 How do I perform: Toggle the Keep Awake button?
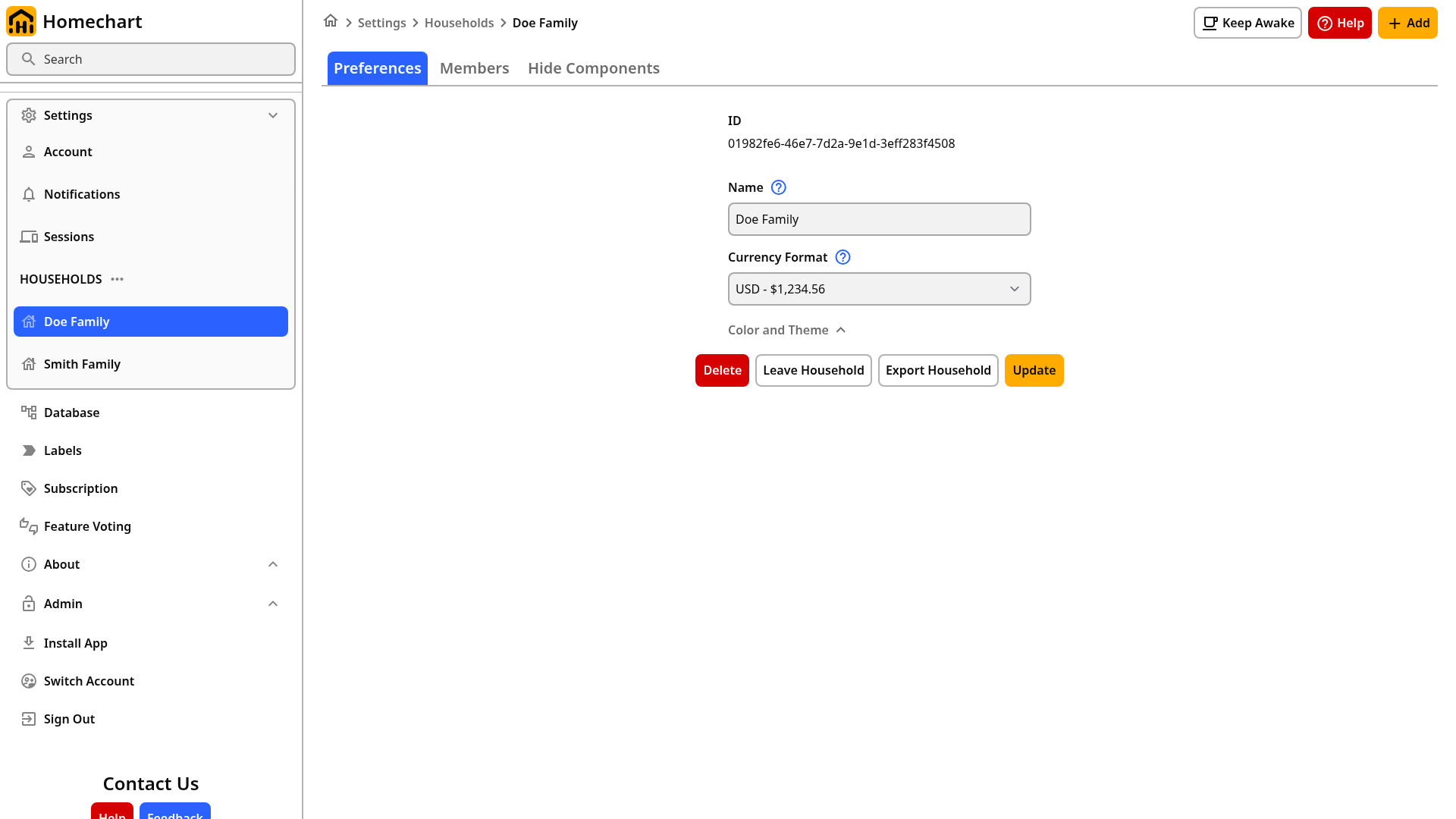(1247, 23)
